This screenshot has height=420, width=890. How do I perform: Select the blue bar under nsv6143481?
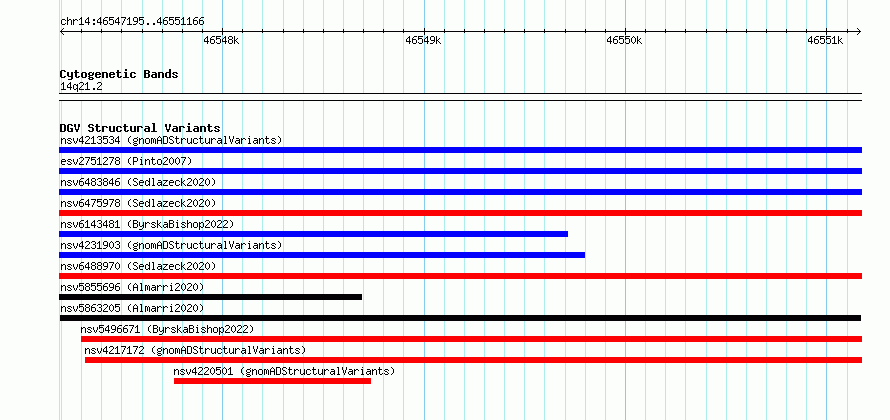click(x=313, y=234)
